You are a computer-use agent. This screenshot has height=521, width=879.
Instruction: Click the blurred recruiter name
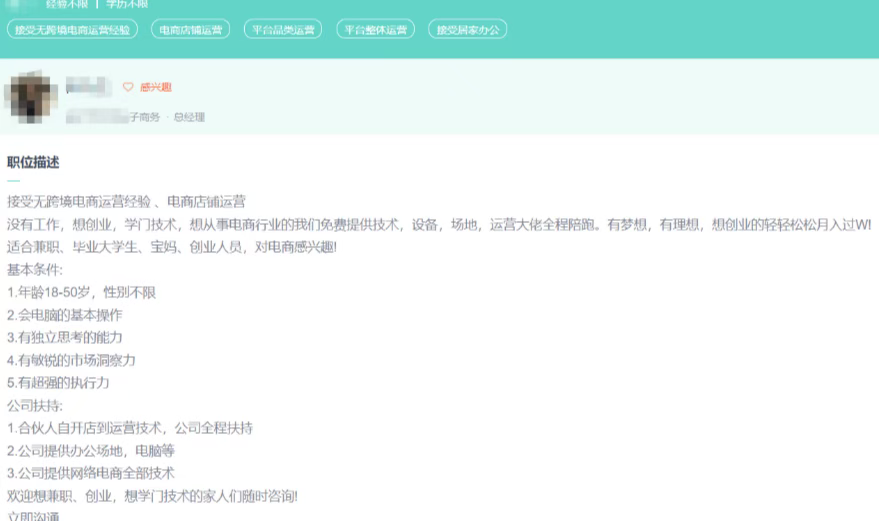[88, 87]
